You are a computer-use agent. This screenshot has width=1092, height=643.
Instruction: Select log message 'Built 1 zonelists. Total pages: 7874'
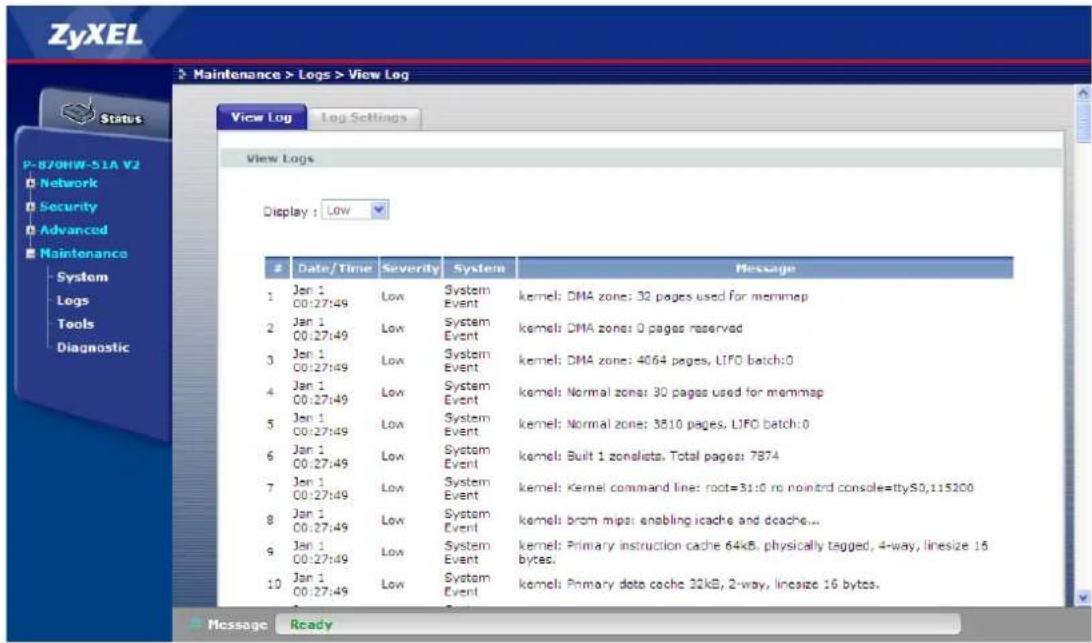click(x=649, y=456)
